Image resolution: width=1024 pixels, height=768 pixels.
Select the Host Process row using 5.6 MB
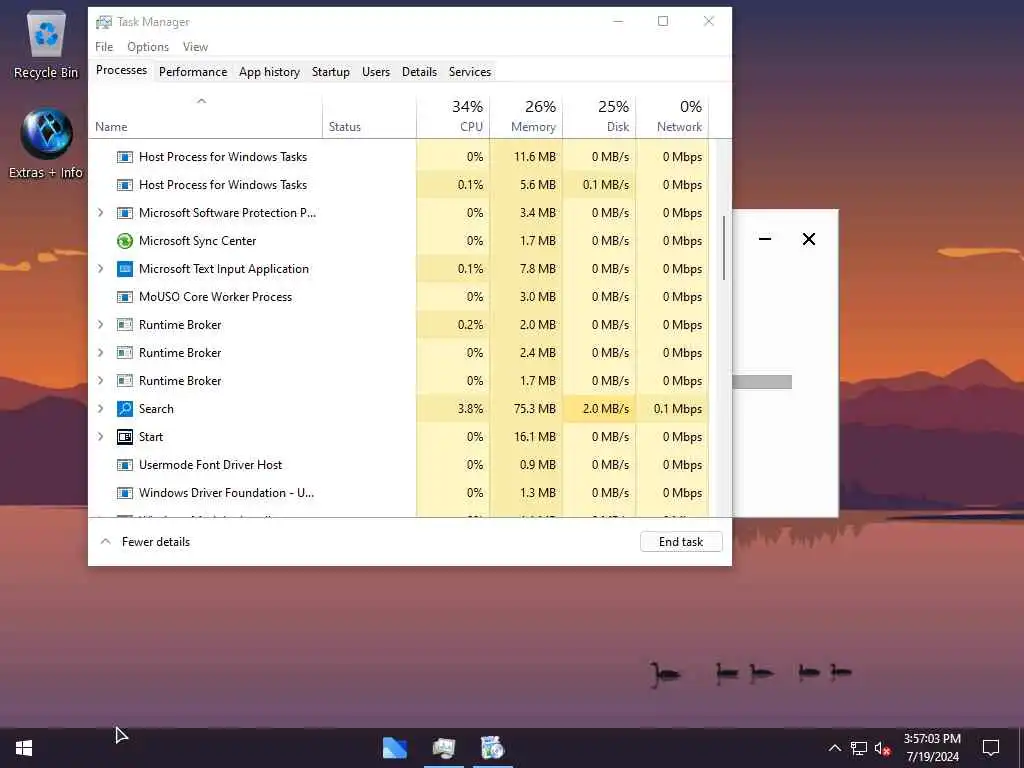(x=398, y=185)
